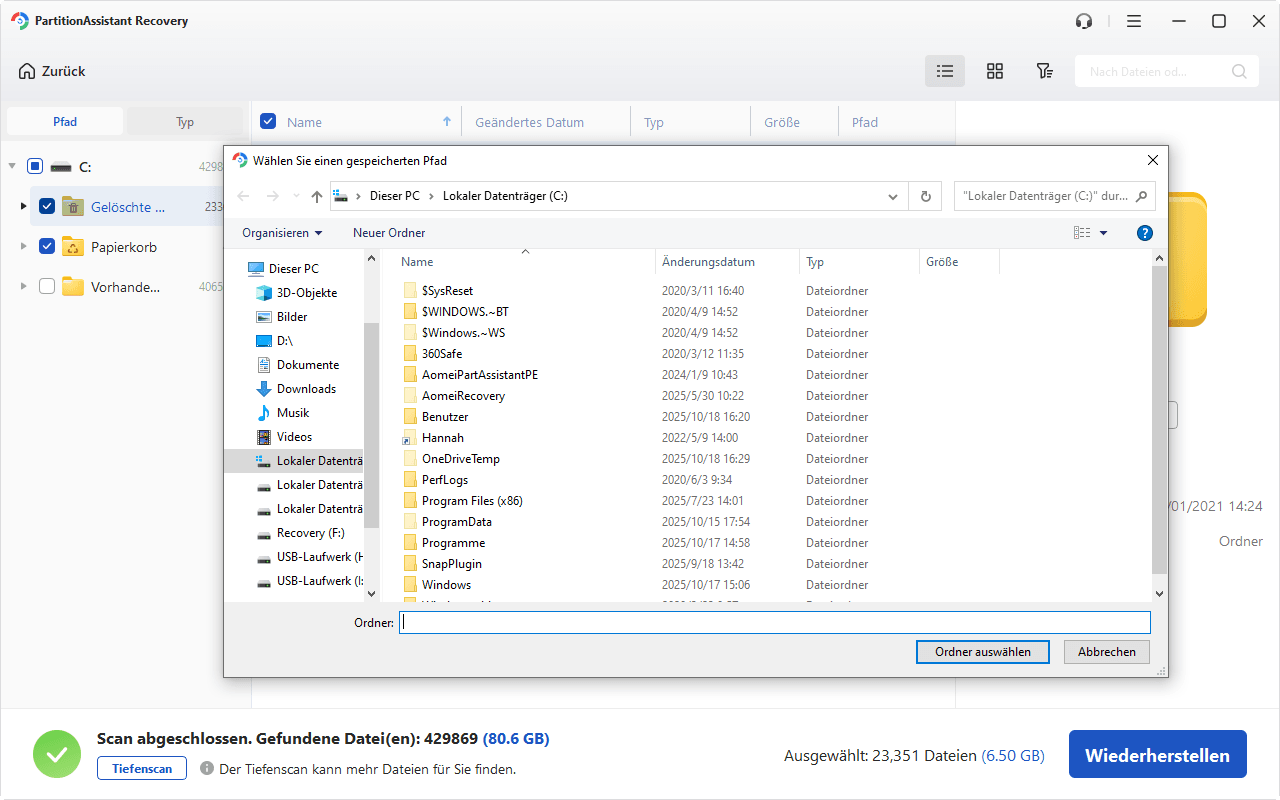Screen dimensions: 1280x800
Task: Uncheck the Gelöschte folder checkbox
Action: pos(47,207)
